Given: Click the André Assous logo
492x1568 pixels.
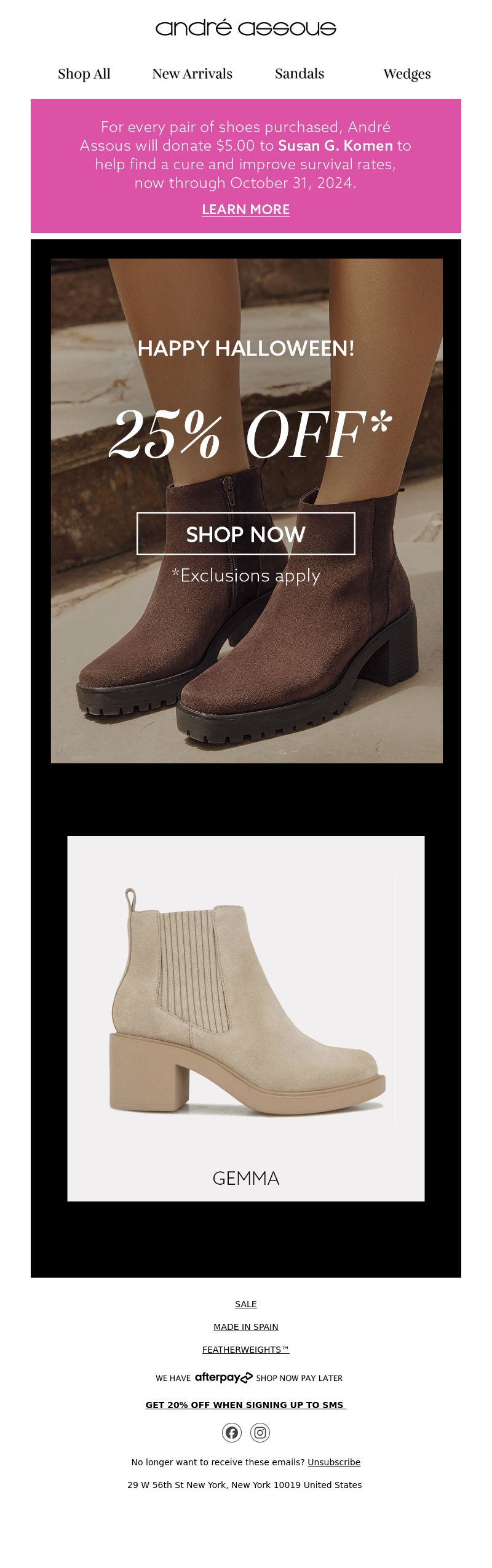Looking at the screenshot, I should (x=246, y=28).
